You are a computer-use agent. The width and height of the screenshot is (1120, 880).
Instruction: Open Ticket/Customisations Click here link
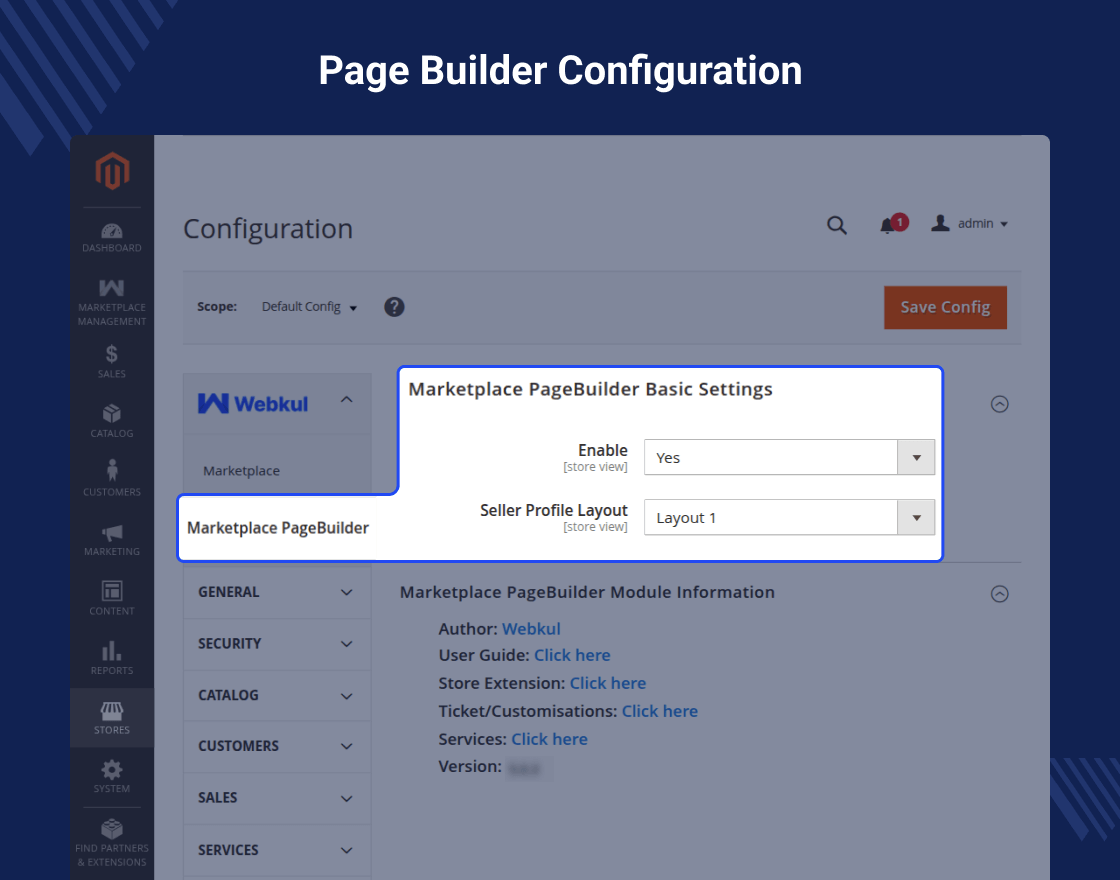coord(659,711)
